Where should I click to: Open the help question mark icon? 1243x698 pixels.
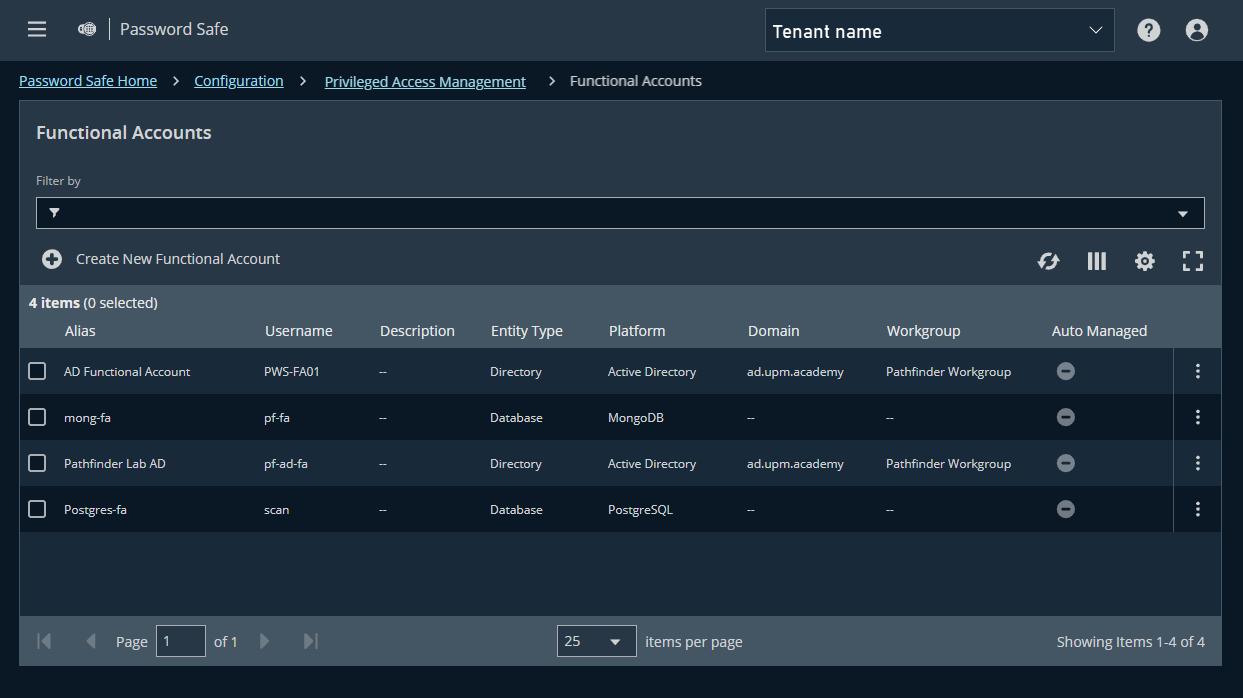tap(1148, 30)
